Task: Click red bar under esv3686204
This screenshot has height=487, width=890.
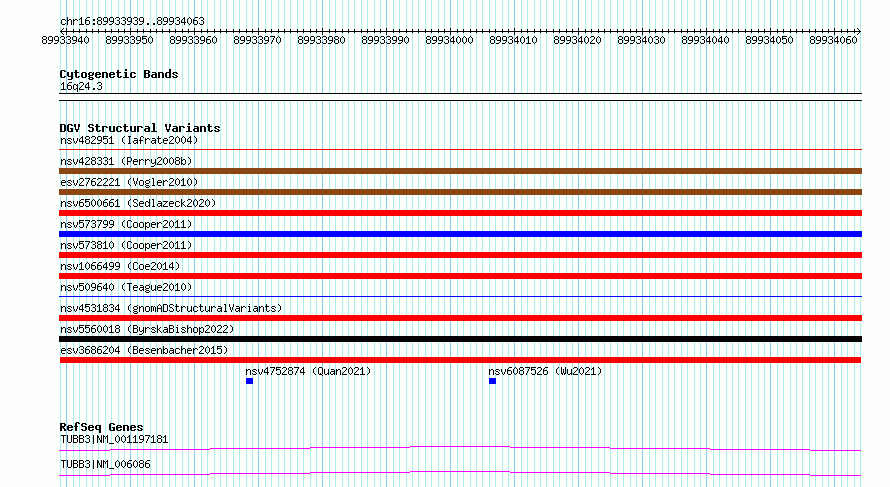Action: click(460, 360)
